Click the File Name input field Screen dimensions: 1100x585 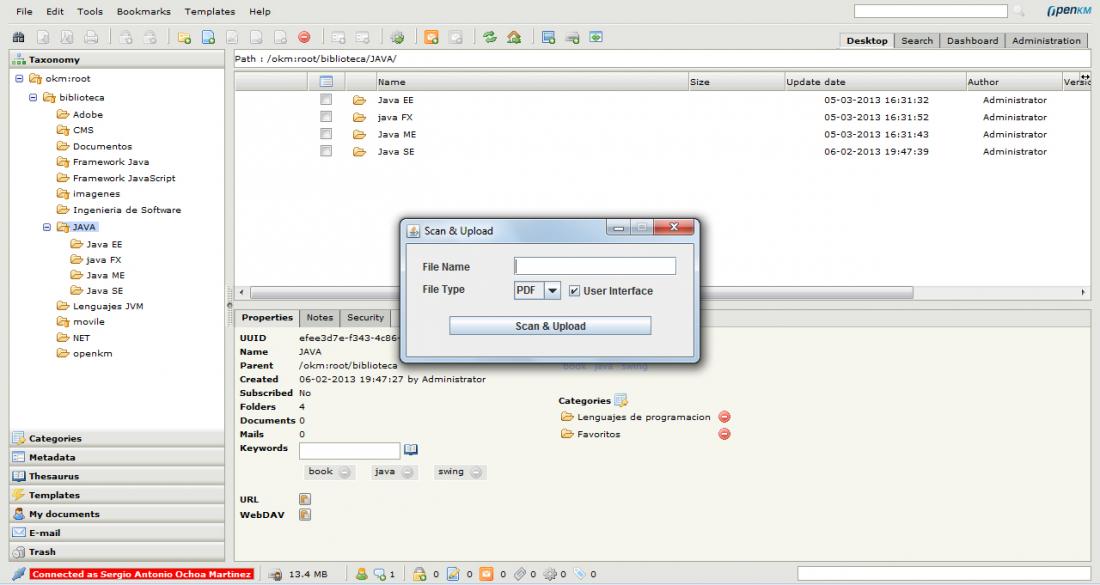(595, 266)
